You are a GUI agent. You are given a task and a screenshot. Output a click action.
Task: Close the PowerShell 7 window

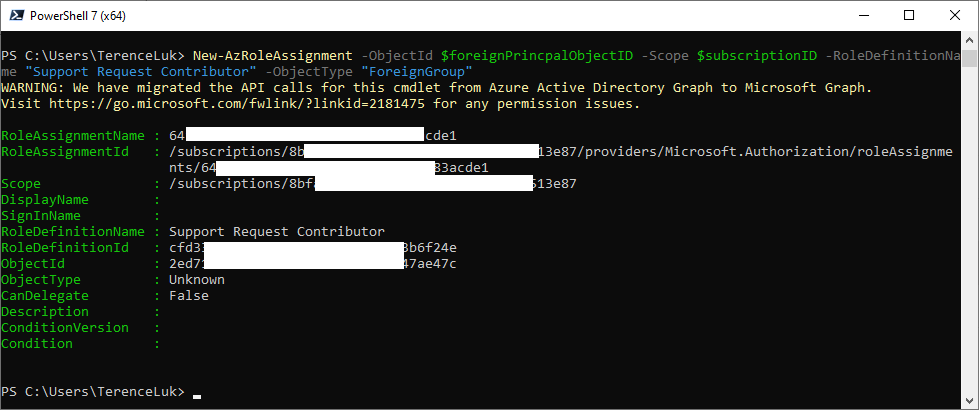click(955, 16)
